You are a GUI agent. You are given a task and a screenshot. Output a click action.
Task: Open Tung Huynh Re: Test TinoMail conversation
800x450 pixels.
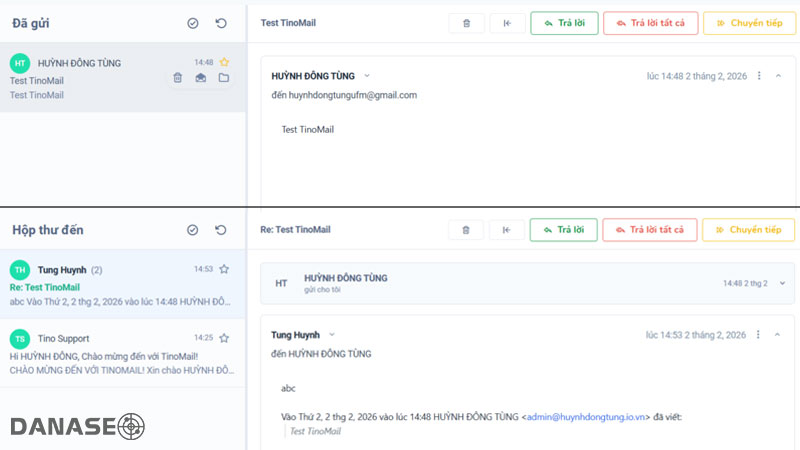(x=123, y=285)
